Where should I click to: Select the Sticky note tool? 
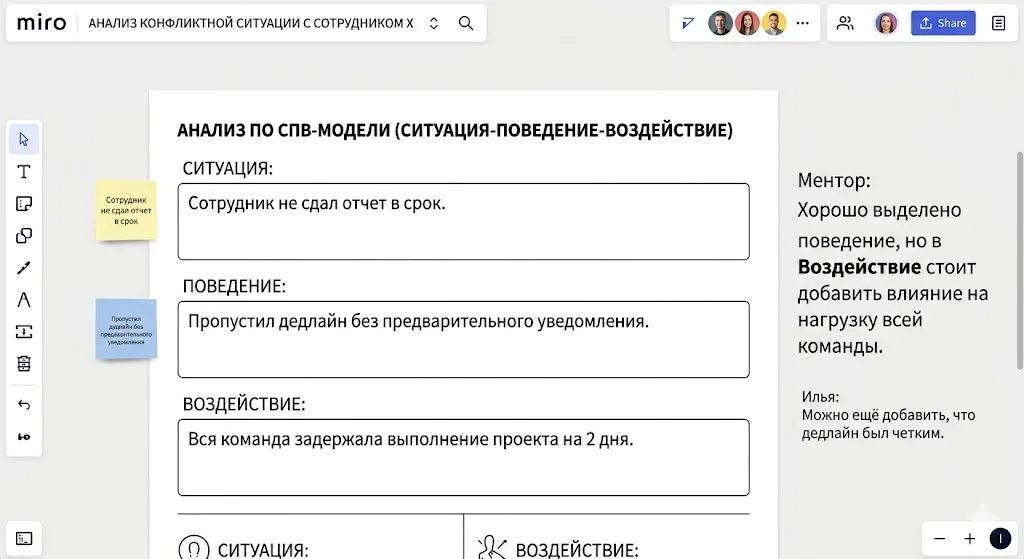click(x=24, y=204)
